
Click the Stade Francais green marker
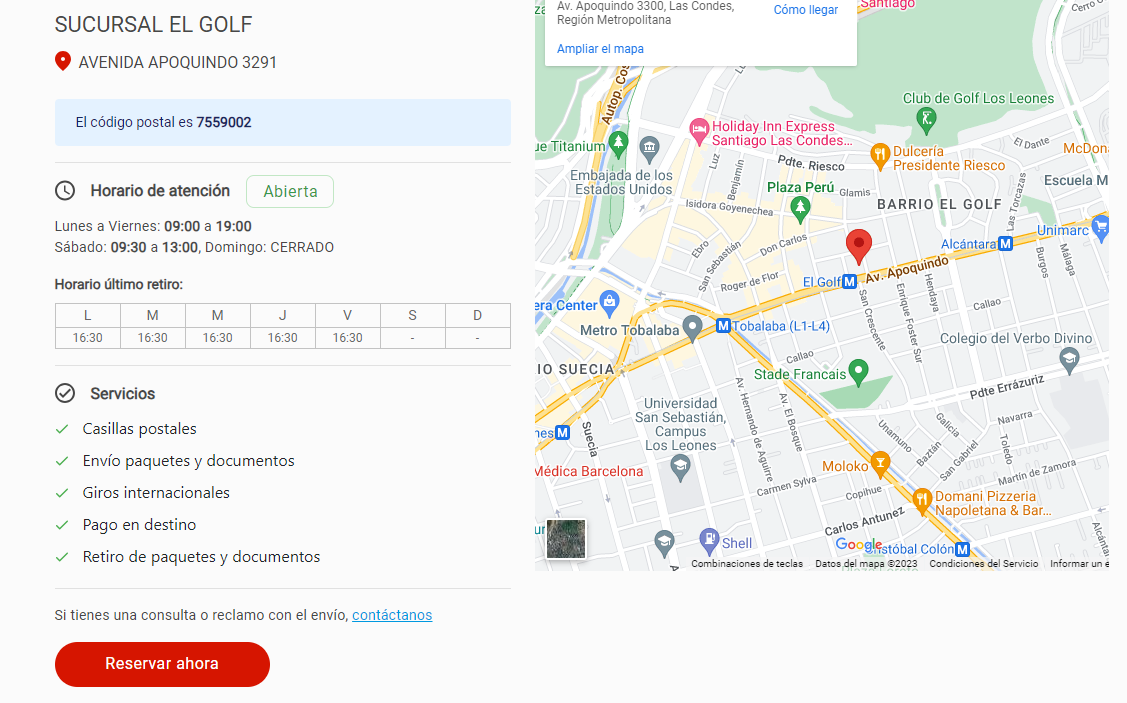pos(858,372)
